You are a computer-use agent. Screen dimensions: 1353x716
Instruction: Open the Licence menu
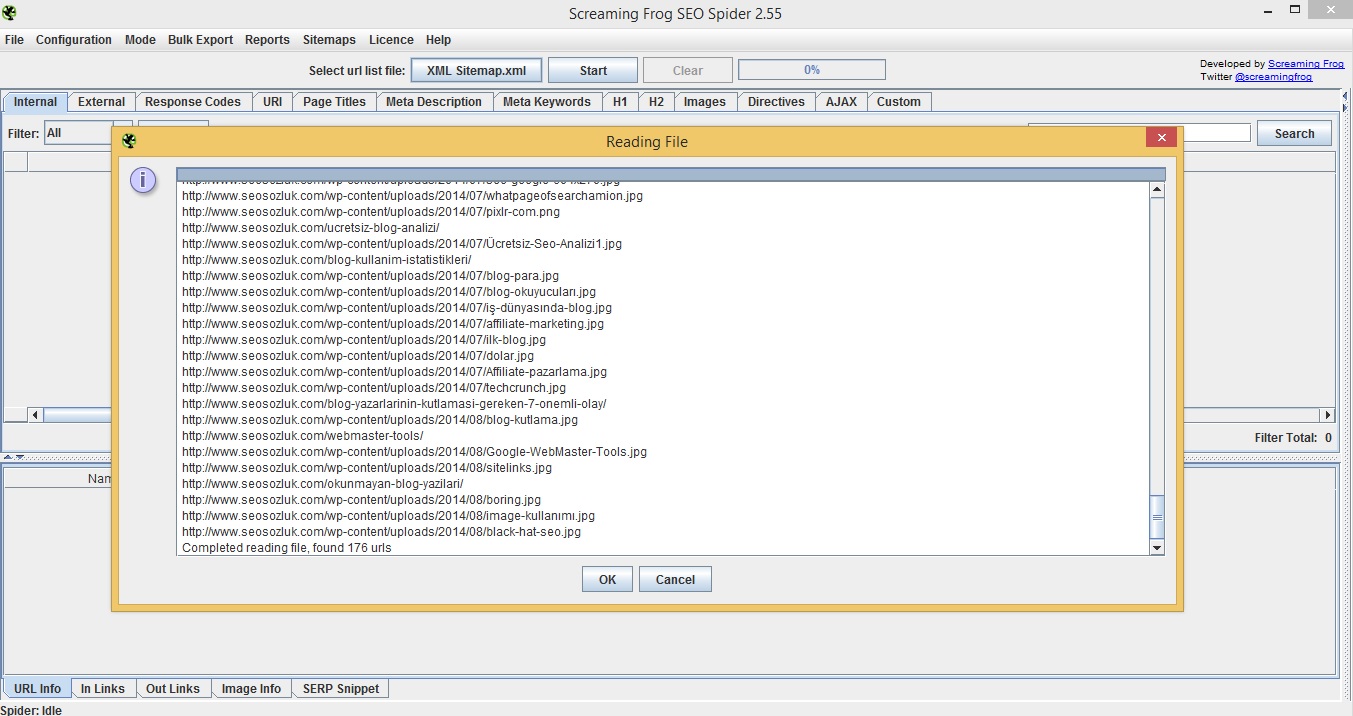391,40
